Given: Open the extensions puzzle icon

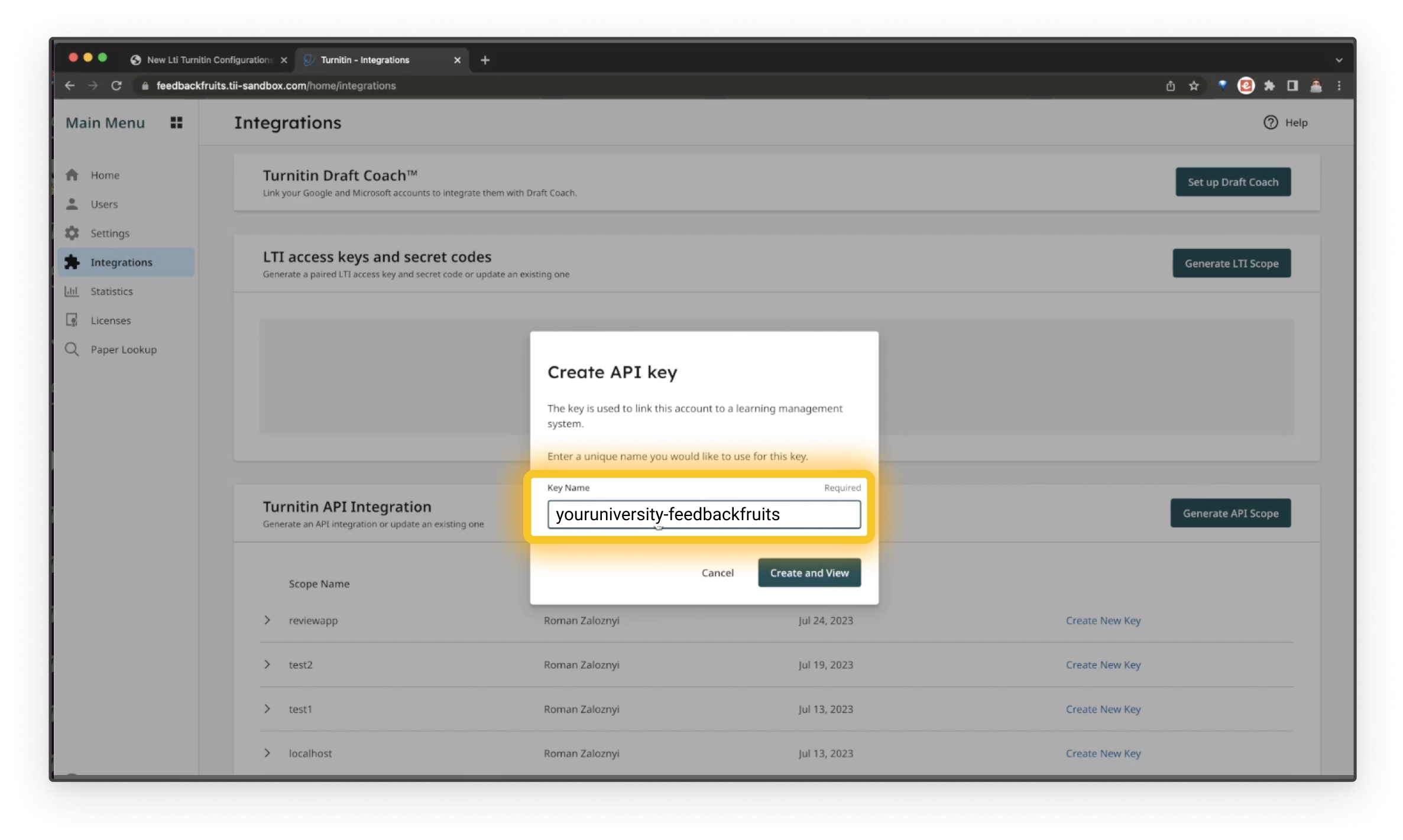Looking at the screenshot, I should [x=1269, y=86].
